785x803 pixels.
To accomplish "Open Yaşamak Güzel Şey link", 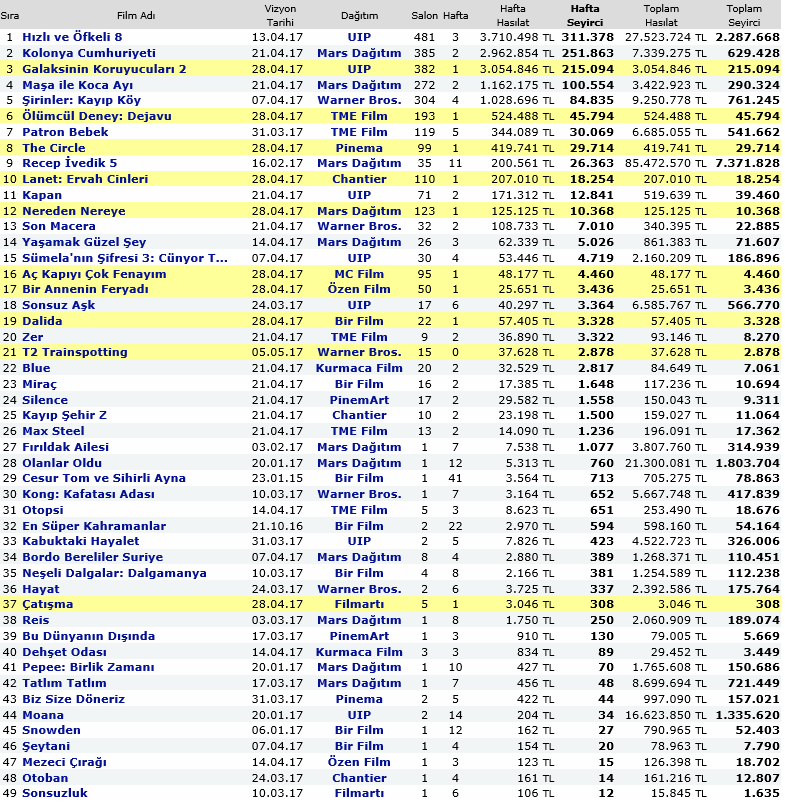I will tap(84, 242).
